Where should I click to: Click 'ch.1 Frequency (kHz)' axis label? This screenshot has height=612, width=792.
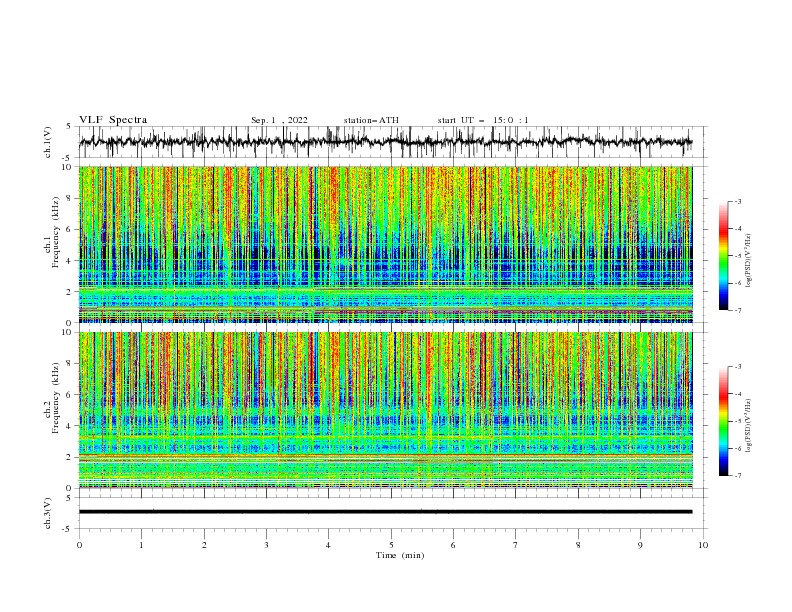tap(52, 232)
